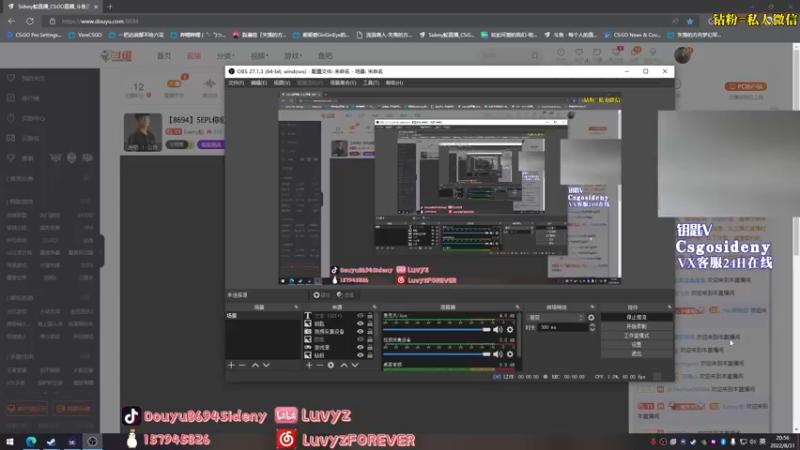800x450 pixels.
Task: Open the OBS 帮助(H) menu
Action: click(x=394, y=83)
